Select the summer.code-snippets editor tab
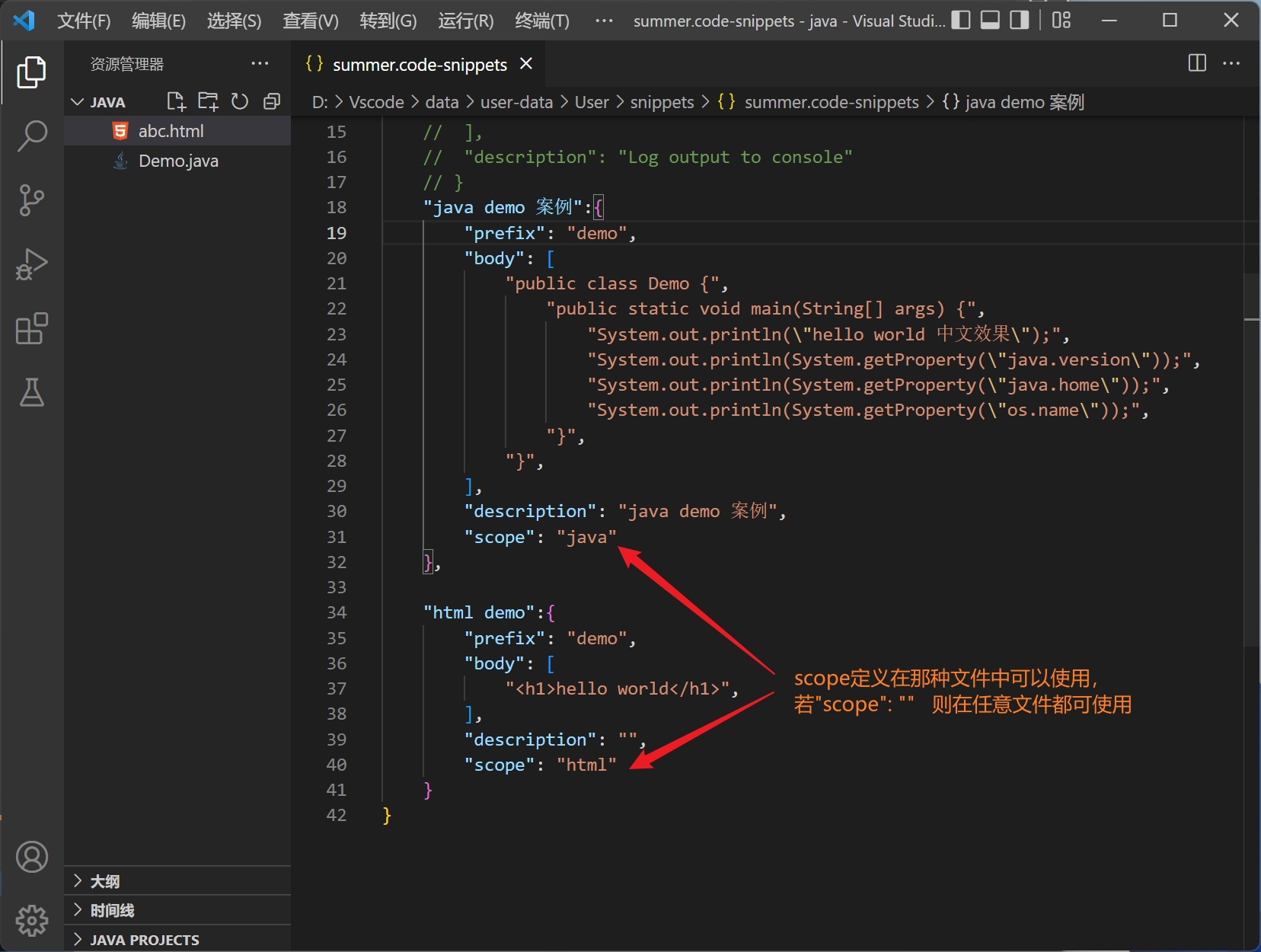The height and width of the screenshot is (952, 1261). coord(417,64)
